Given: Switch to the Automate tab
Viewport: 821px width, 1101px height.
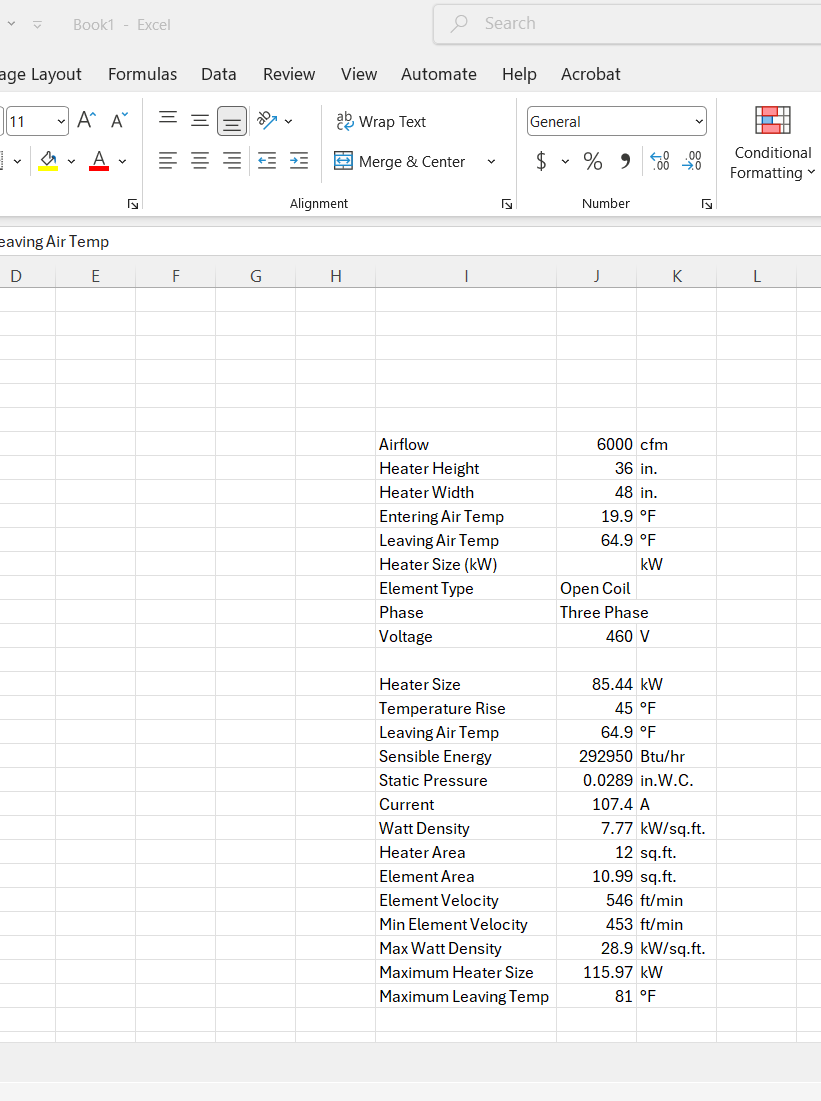Looking at the screenshot, I should coord(439,74).
